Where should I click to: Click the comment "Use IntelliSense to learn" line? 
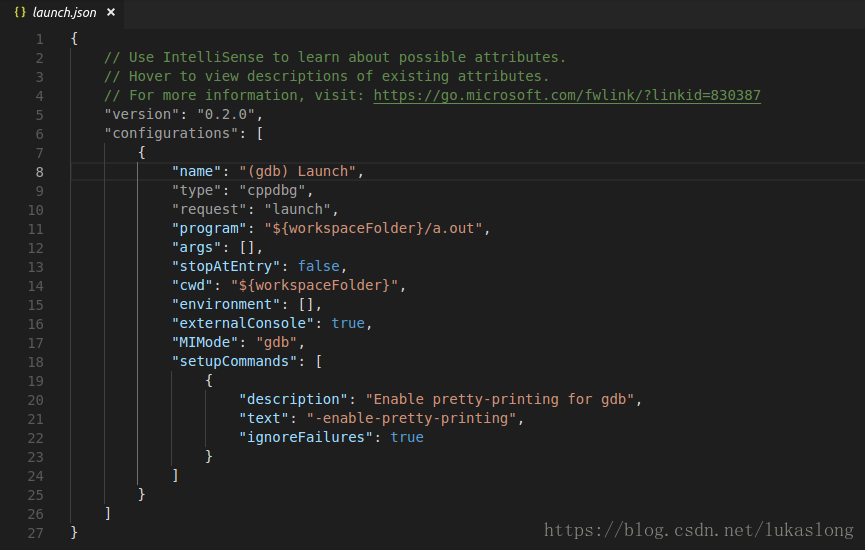(335, 57)
